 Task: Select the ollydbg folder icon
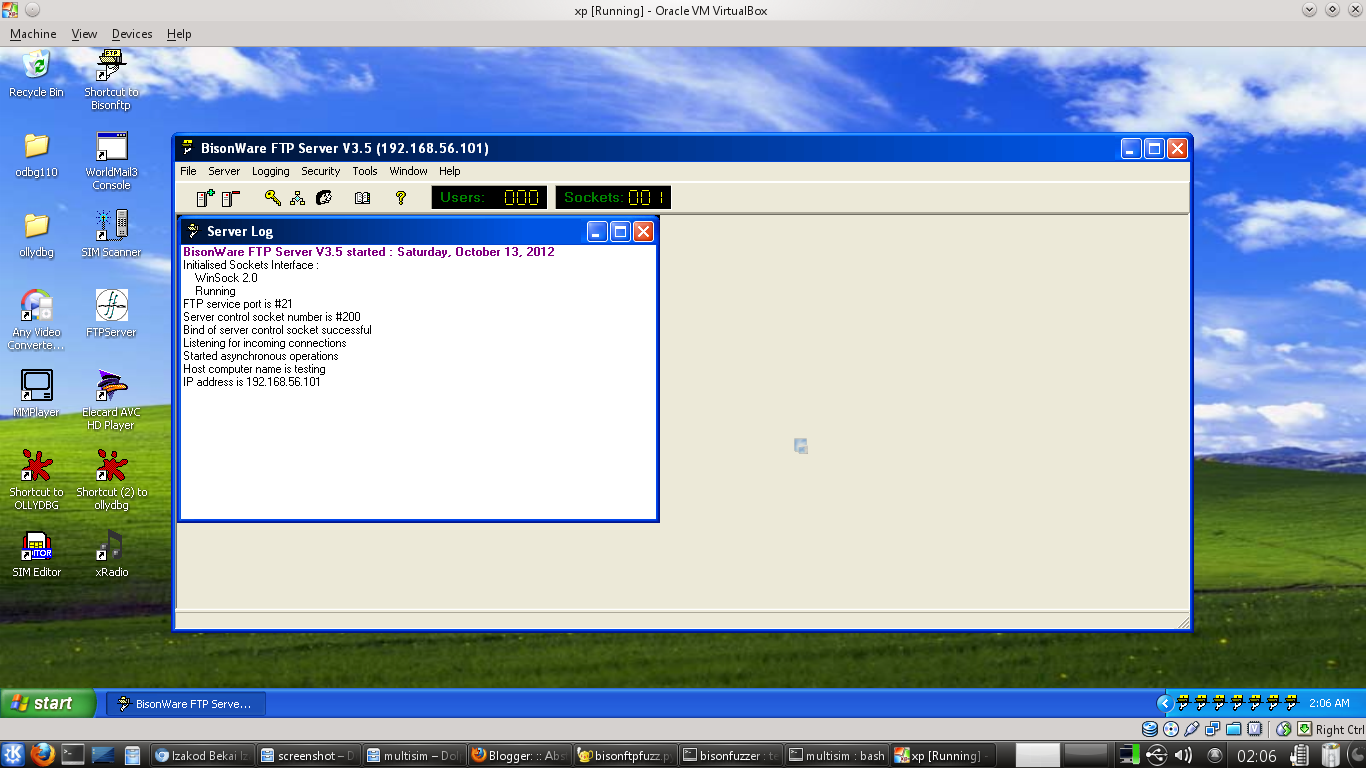click(x=36, y=235)
